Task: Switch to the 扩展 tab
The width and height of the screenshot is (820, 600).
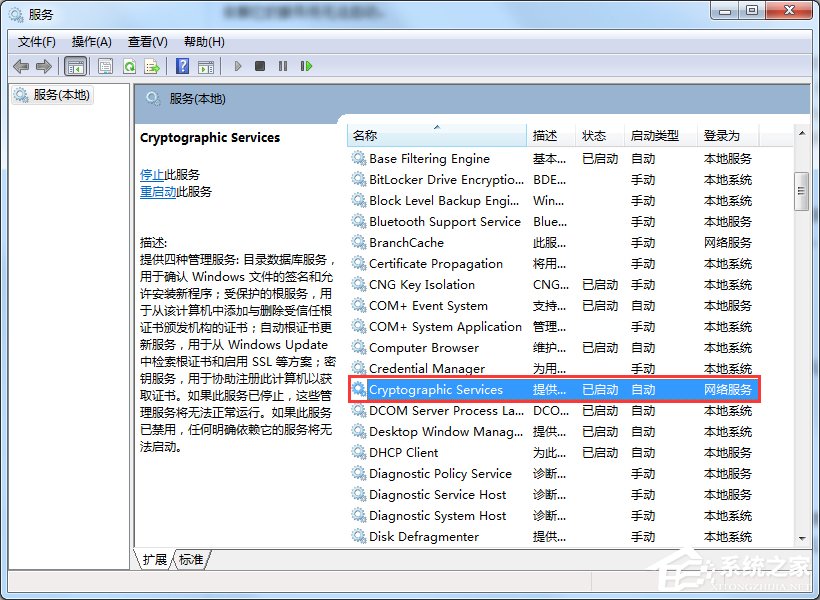Action: point(153,560)
